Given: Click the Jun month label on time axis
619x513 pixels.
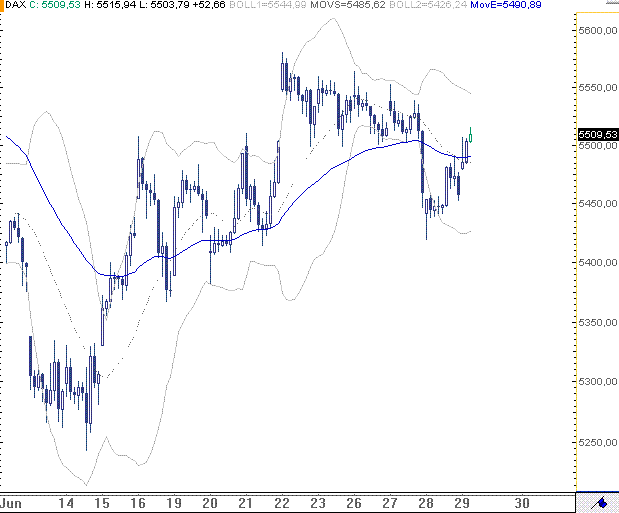Looking at the screenshot, I should 12,504.
